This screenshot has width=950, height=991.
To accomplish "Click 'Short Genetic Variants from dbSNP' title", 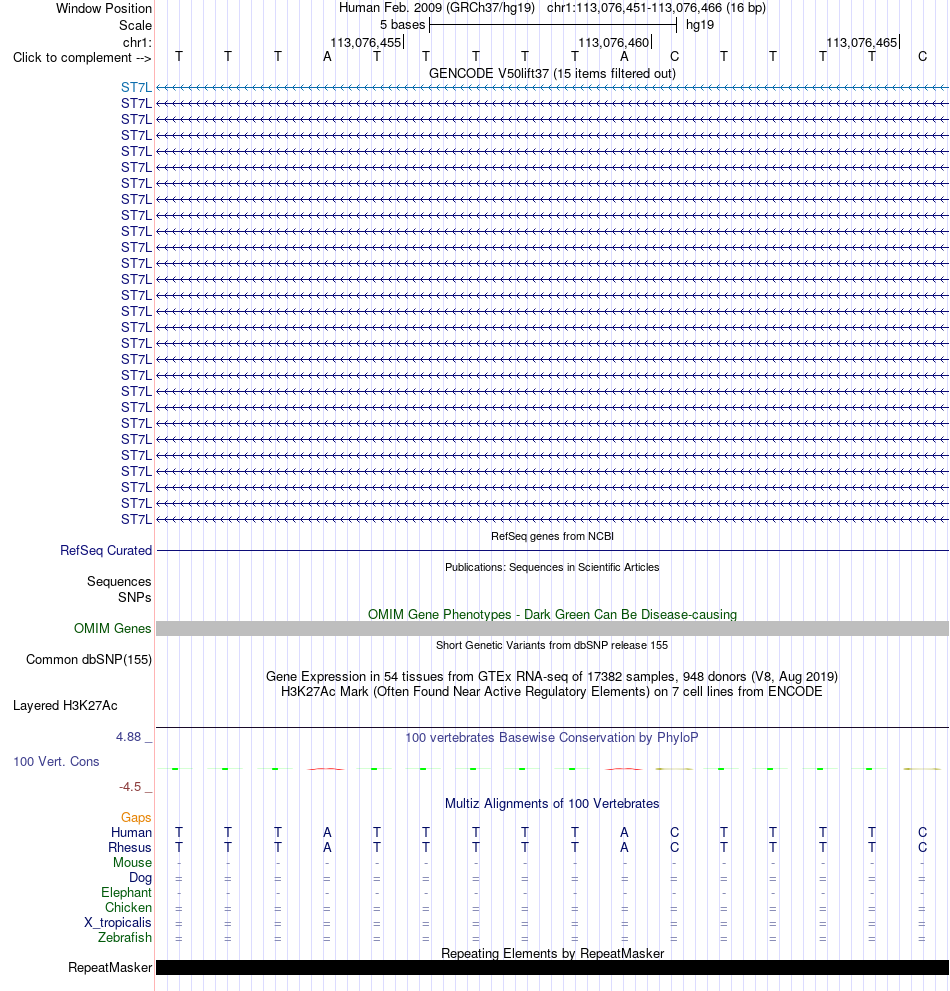I will [x=552, y=645].
